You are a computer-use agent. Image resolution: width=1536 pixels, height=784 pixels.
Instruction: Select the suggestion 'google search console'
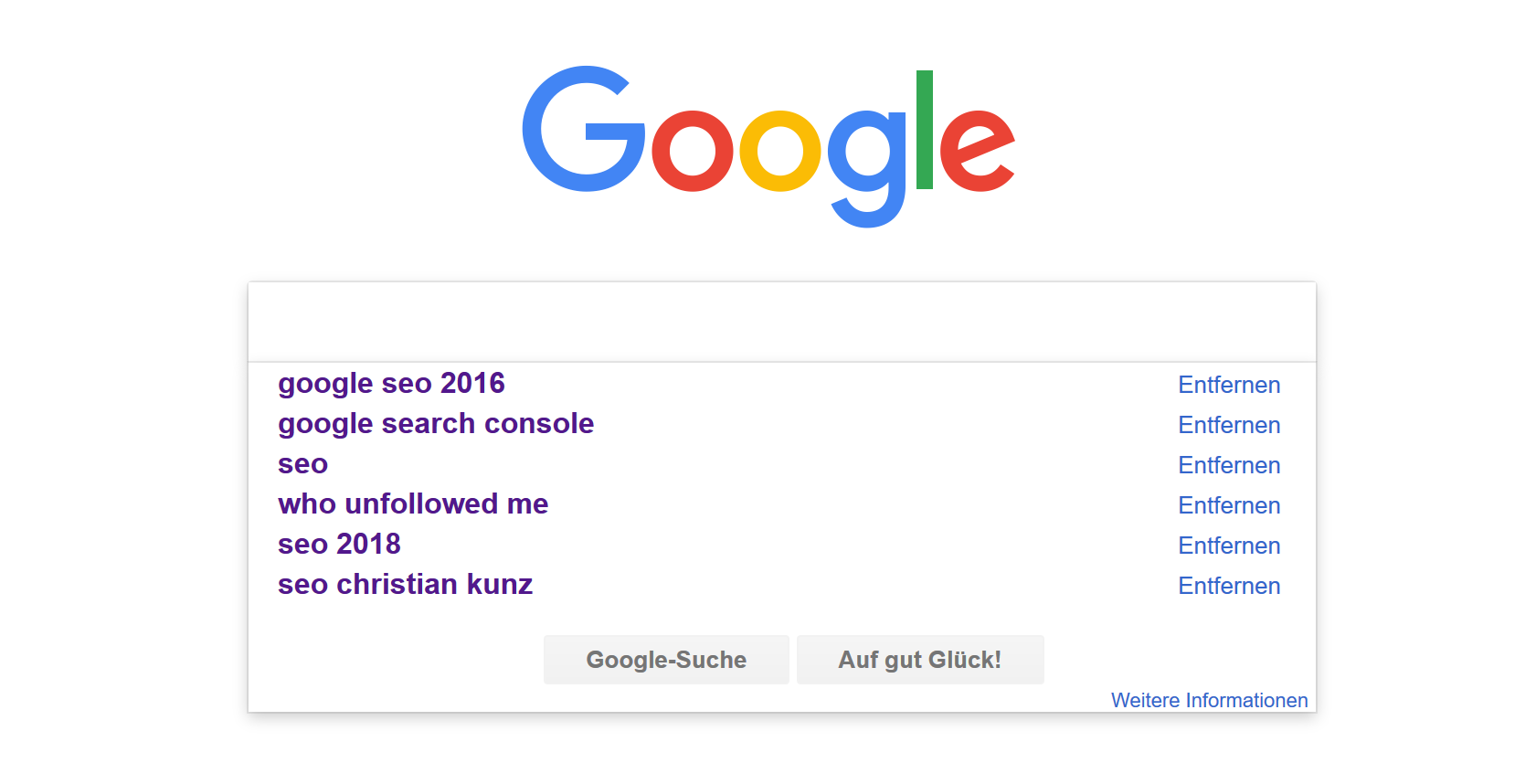point(436,423)
